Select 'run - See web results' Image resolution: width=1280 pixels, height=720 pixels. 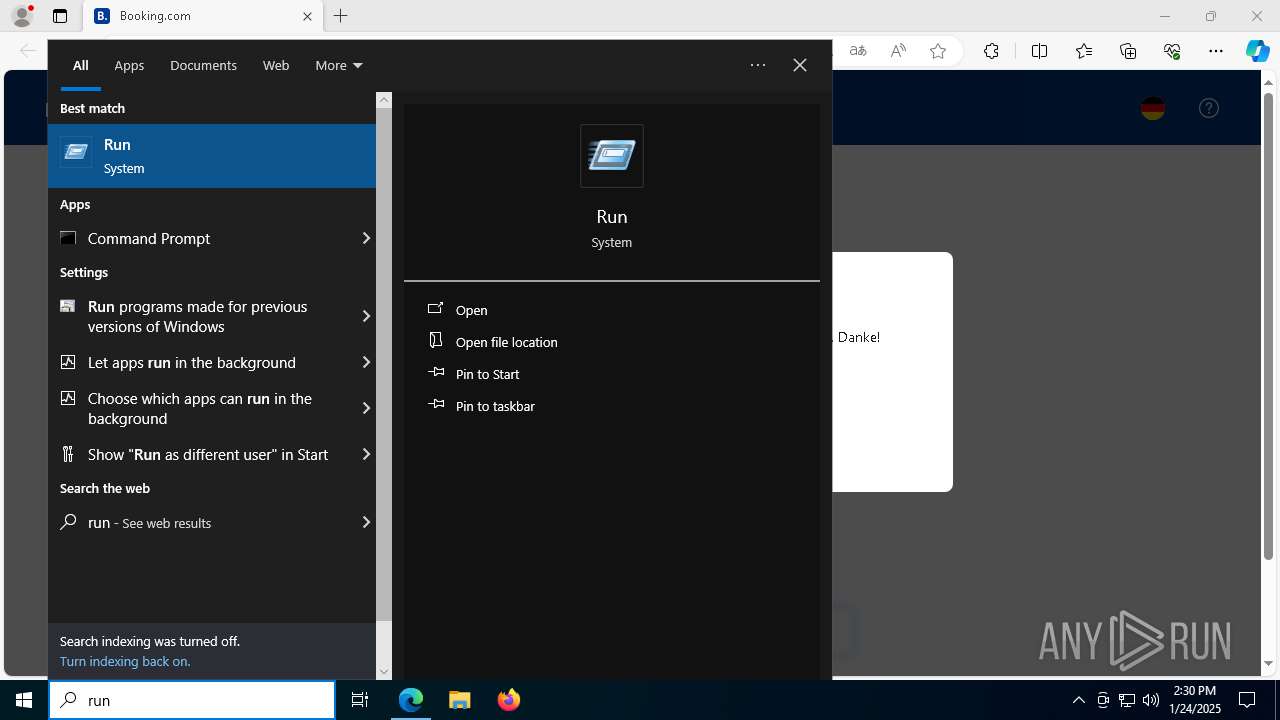pyautogui.click(x=200, y=522)
